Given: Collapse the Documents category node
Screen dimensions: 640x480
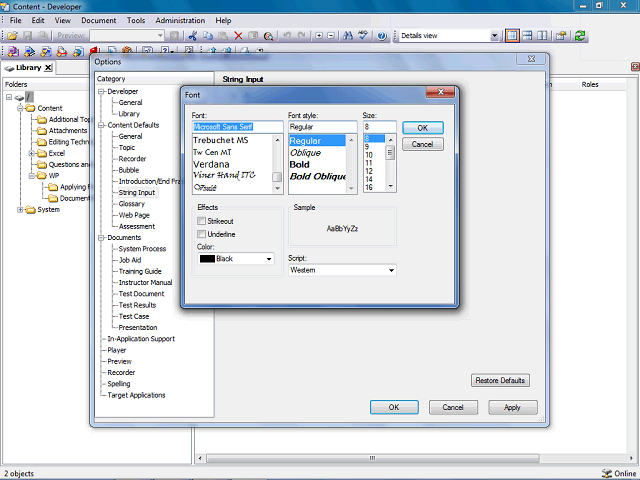Looking at the screenshot, I should (x=101, y=238).
